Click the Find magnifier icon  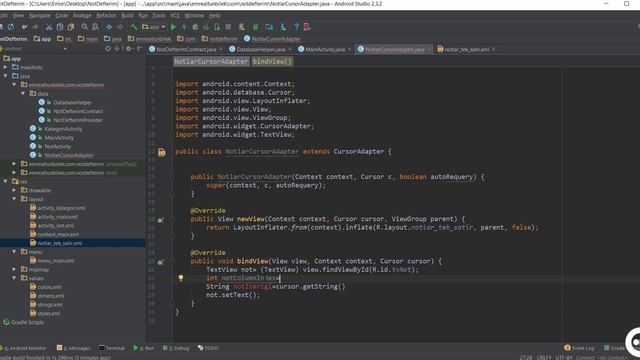pos(84,27)
